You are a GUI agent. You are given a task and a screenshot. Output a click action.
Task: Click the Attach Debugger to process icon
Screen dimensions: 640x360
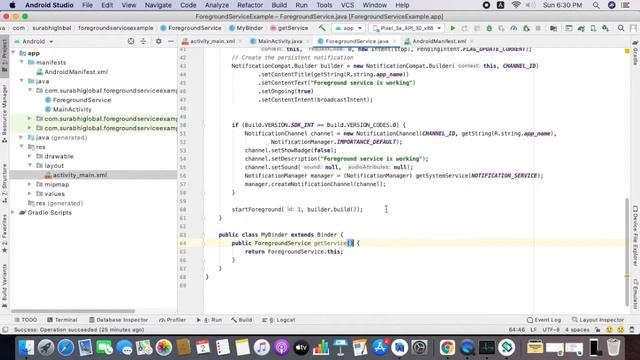click(526, 28)
